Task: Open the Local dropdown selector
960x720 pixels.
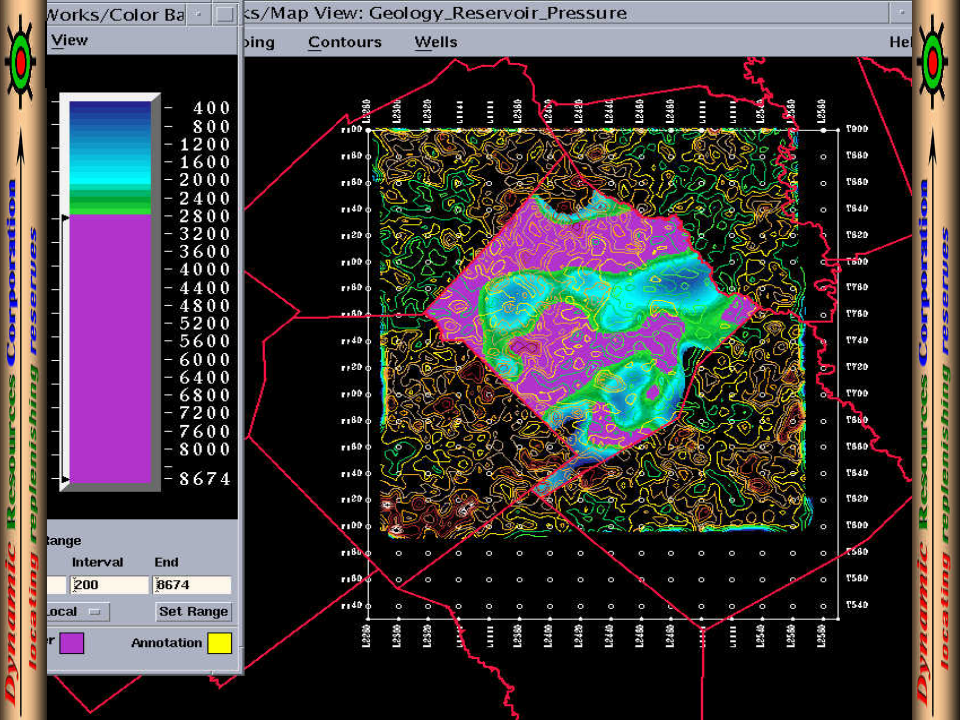Action: (78, 611)
